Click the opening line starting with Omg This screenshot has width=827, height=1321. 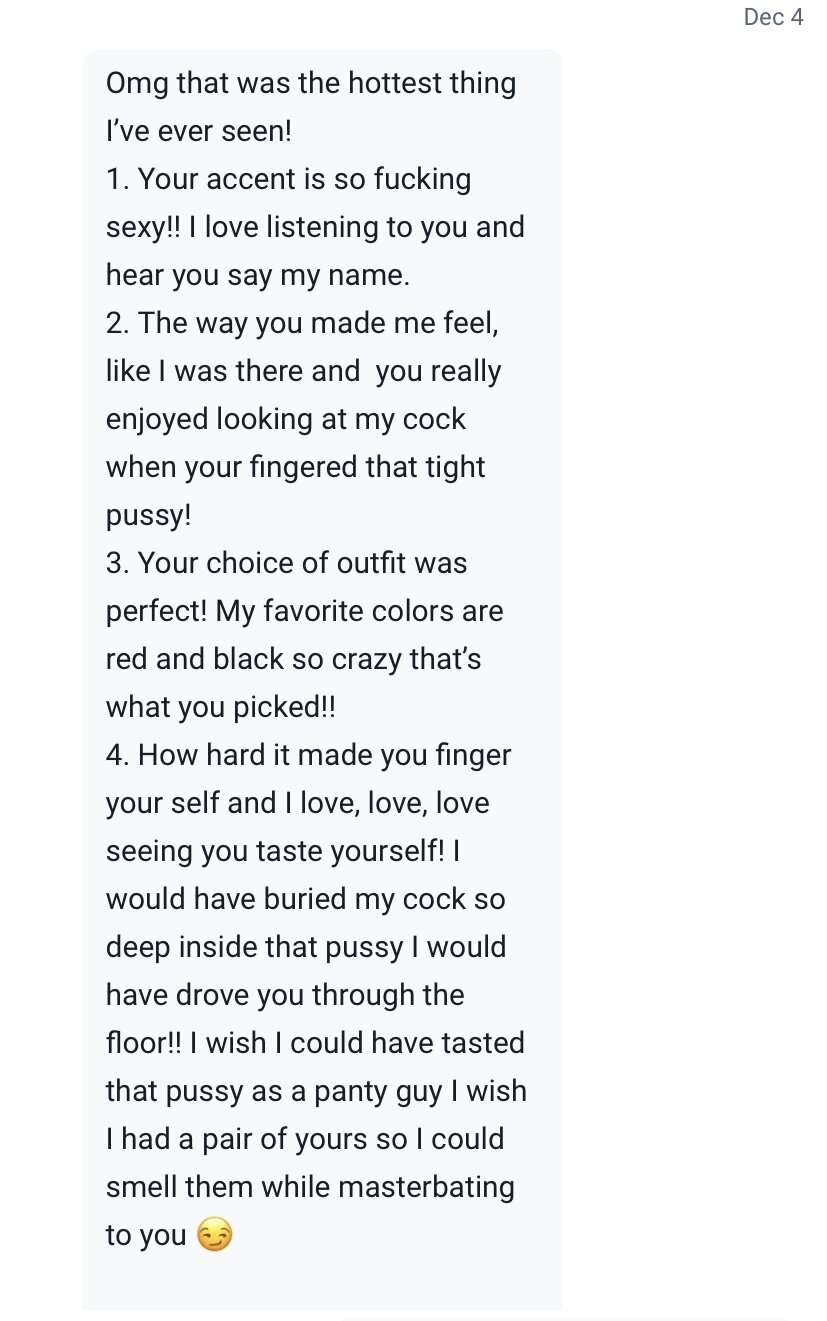(x=310, y=83)
